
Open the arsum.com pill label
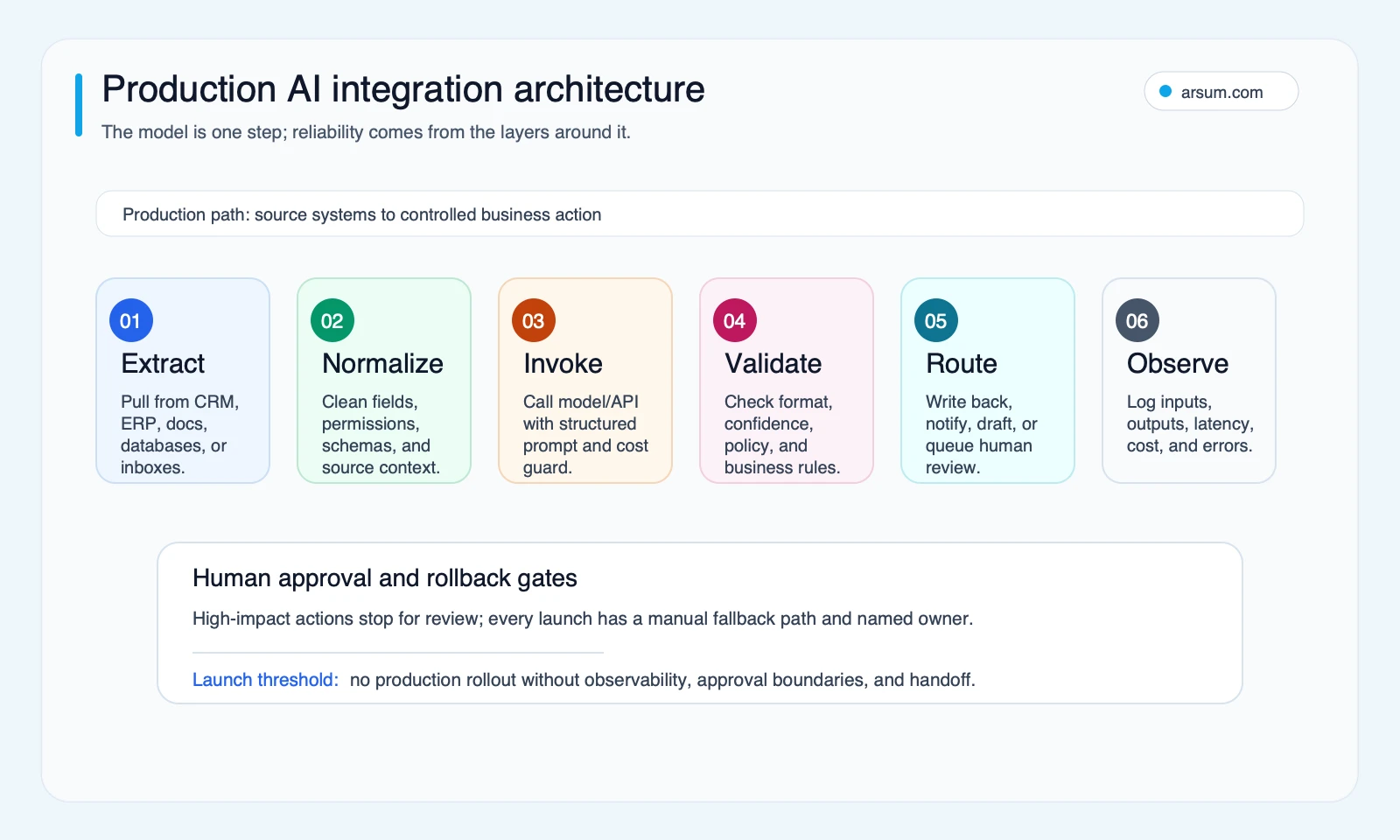click(1221, 92)
